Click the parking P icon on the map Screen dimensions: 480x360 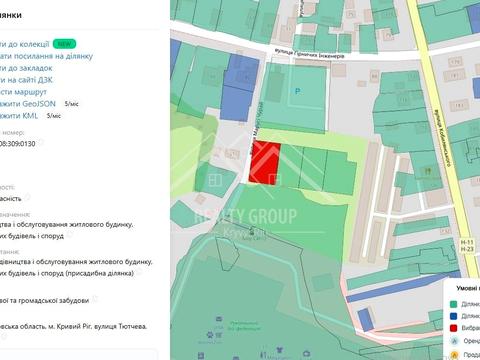298,91
